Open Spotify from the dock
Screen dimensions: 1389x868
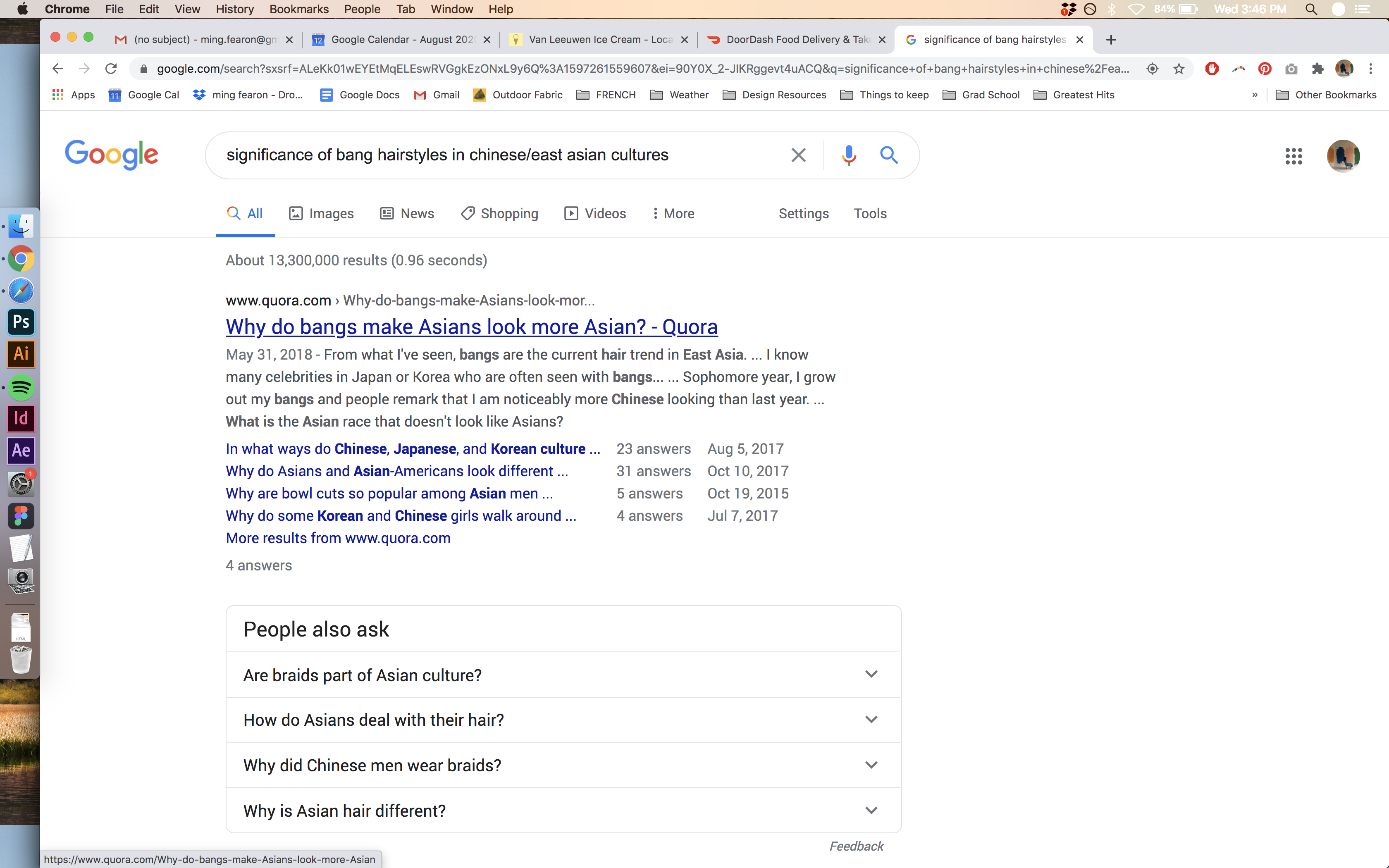tap(21, 387)
